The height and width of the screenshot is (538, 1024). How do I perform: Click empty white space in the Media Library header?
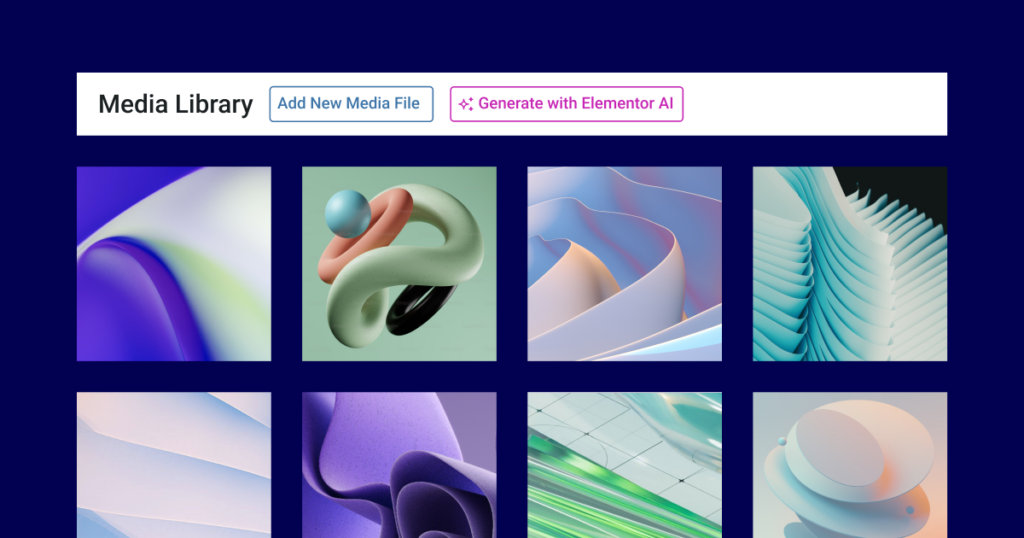pos(816,104)
